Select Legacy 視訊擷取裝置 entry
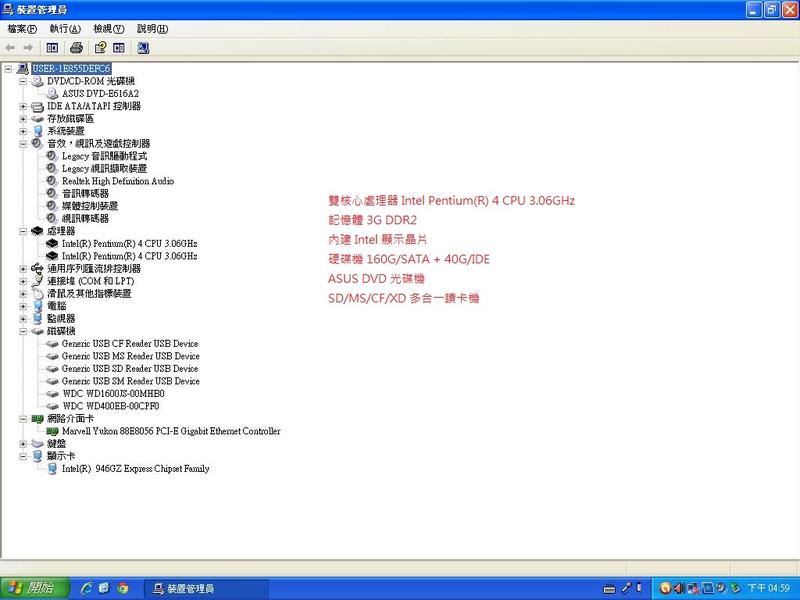The image size is (800, 600). click(x=104, y=168)
